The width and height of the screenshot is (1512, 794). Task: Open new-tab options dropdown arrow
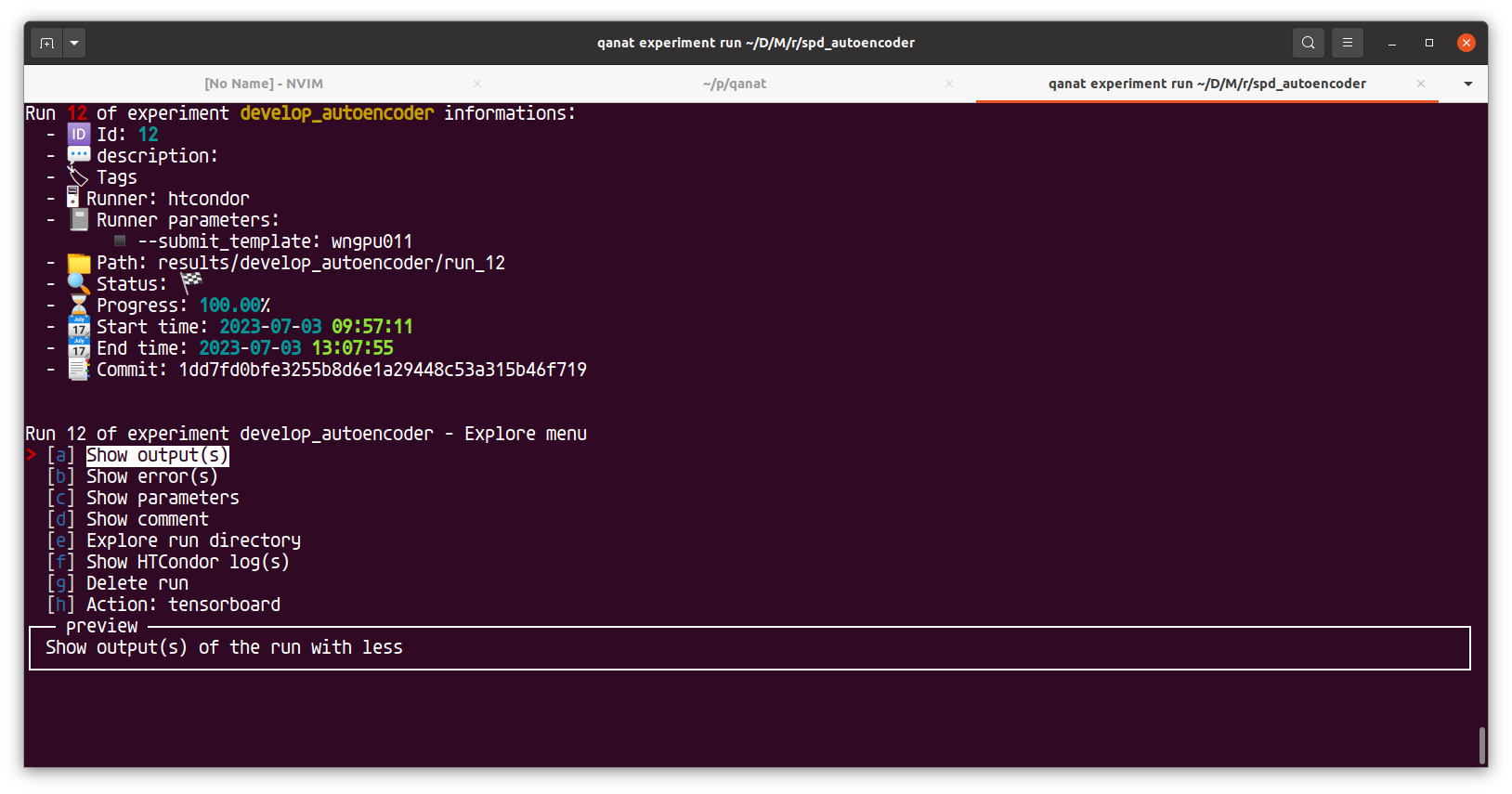click(x=74, y=43)
